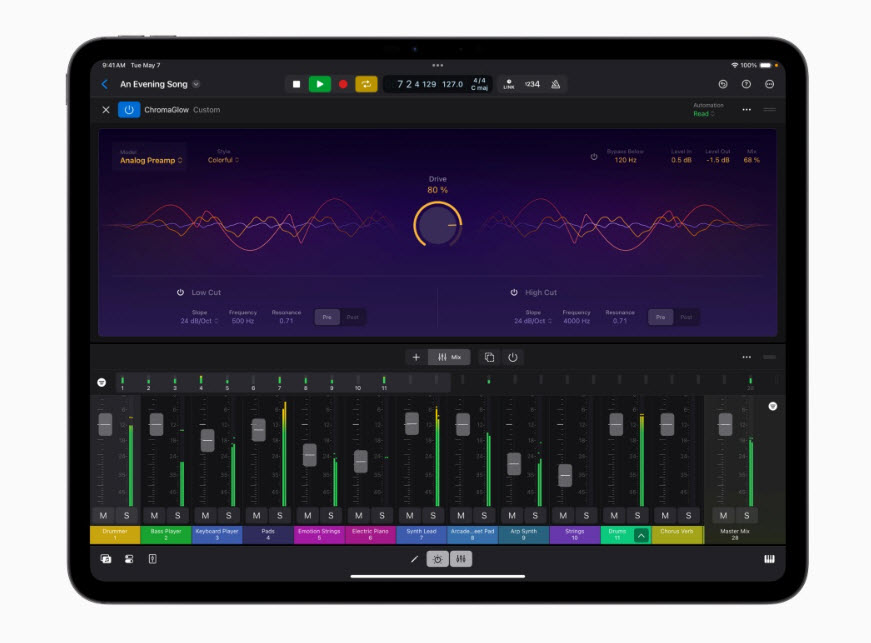Select Pre for the Low Cut filter
Viewport: 871px width, 643px height.
click(x=327, y=317)
